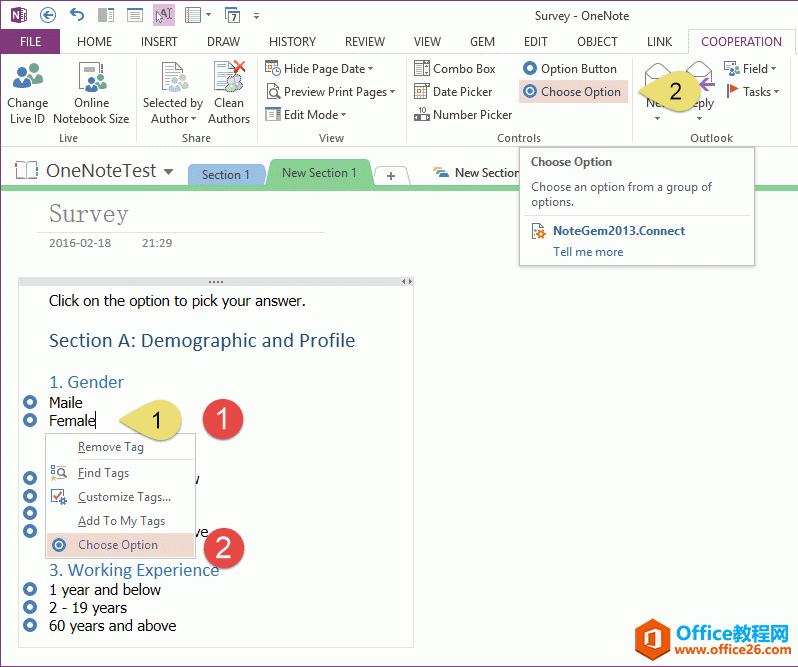The width and height of the screenshot is (798, 667).
Task: Undo the last action
Action: (77, 15)
